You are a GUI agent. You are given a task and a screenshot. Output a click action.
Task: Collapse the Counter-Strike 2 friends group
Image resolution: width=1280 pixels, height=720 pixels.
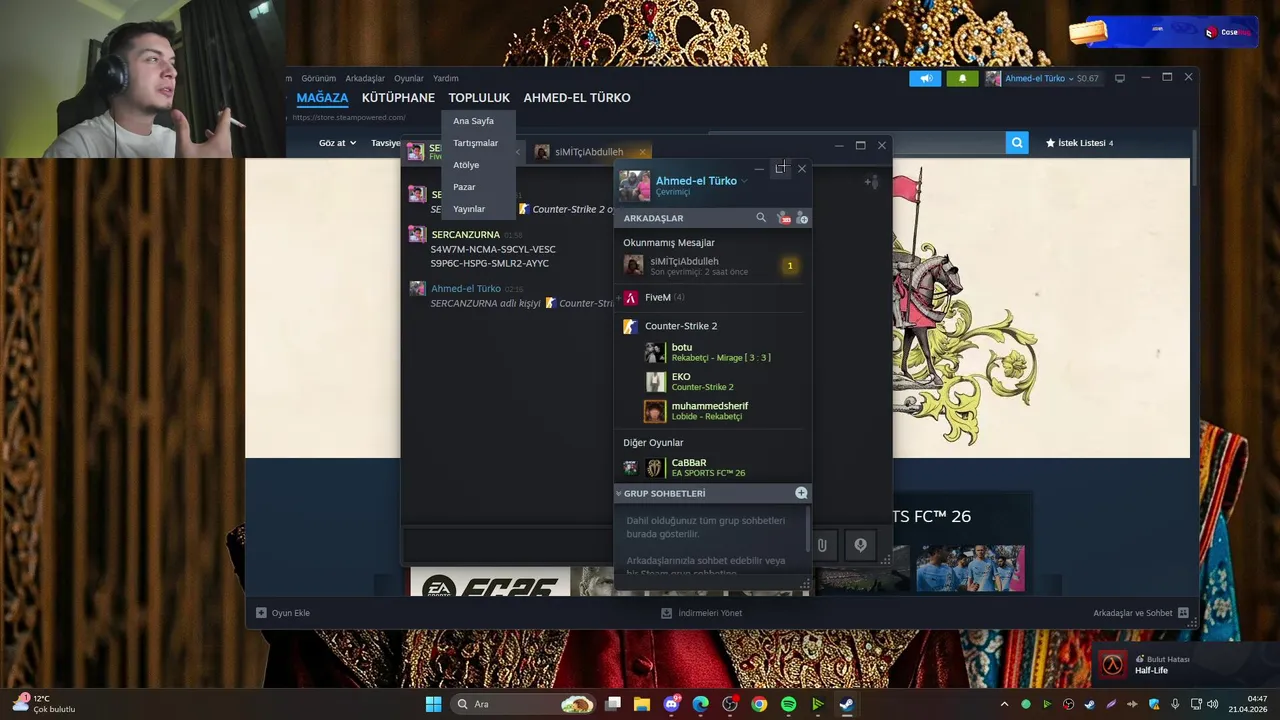pyautogui.click(x=681, y=326)
